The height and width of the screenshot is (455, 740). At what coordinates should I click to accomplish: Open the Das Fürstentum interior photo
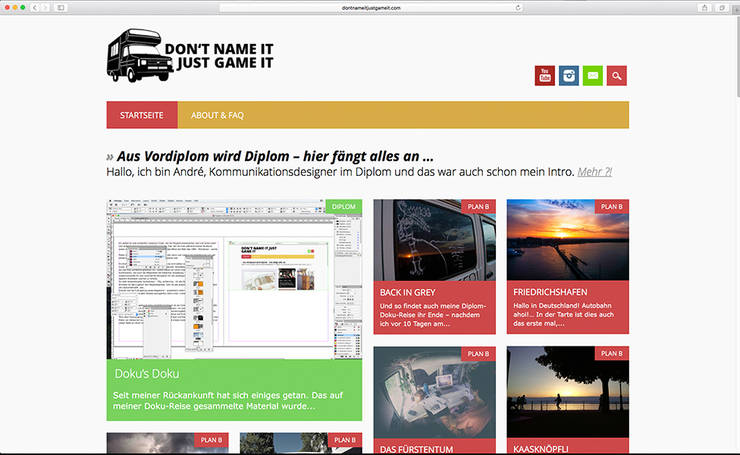click(435, 392)
